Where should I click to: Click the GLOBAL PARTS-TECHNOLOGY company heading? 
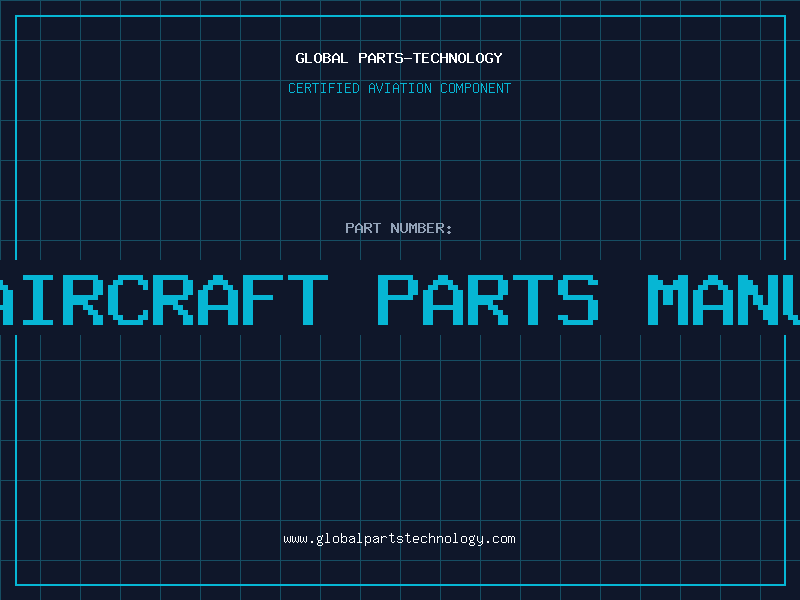[x=399, y=58]
